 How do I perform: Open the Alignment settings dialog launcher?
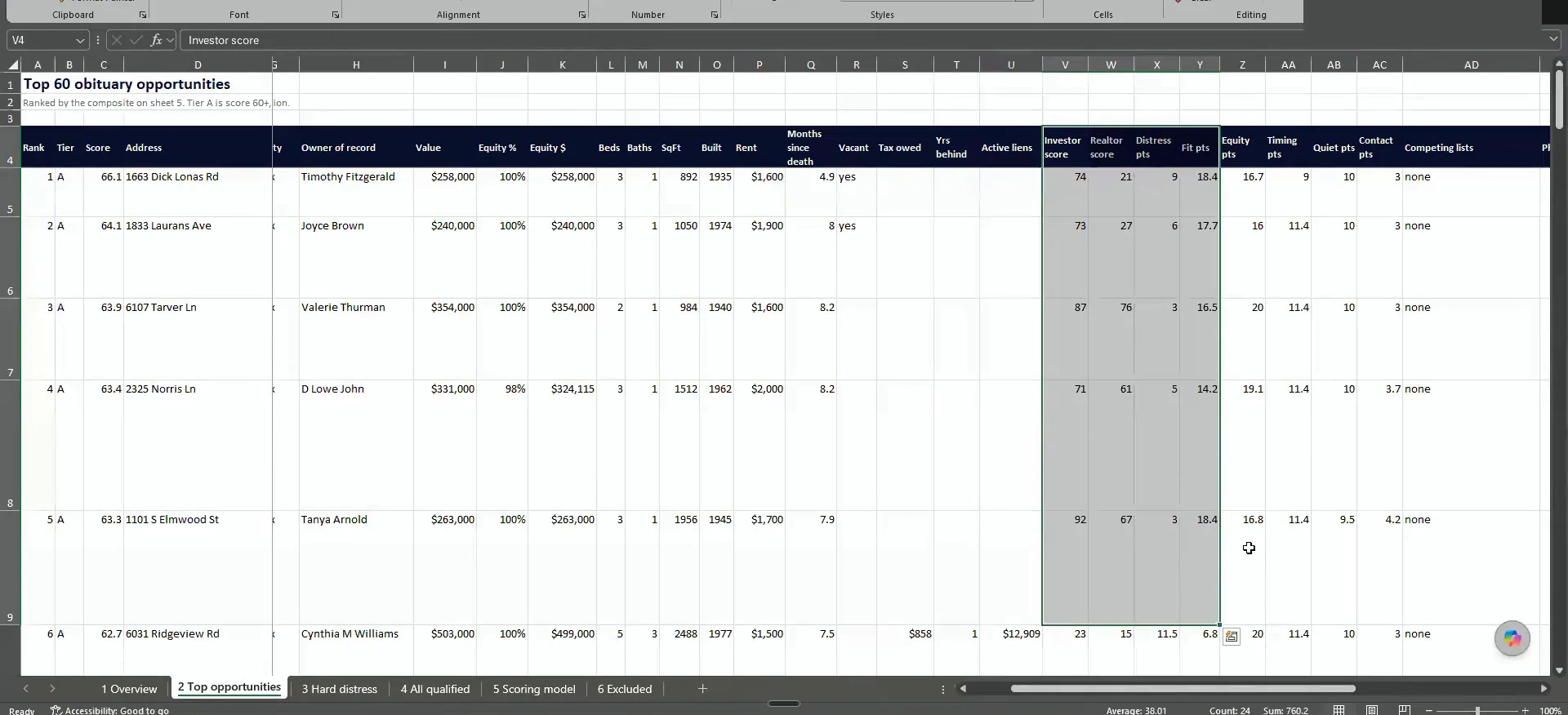tap(582, 15)
